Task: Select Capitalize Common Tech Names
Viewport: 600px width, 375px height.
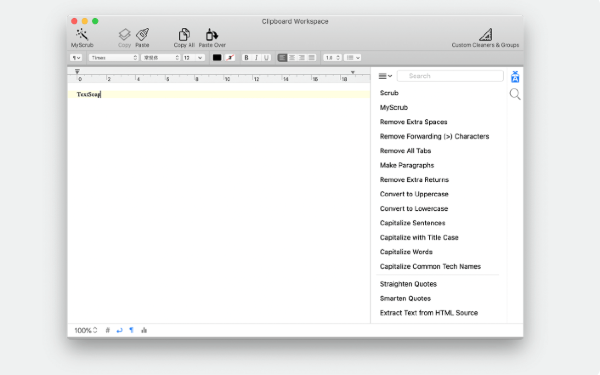Action: (x=430, y=267)
